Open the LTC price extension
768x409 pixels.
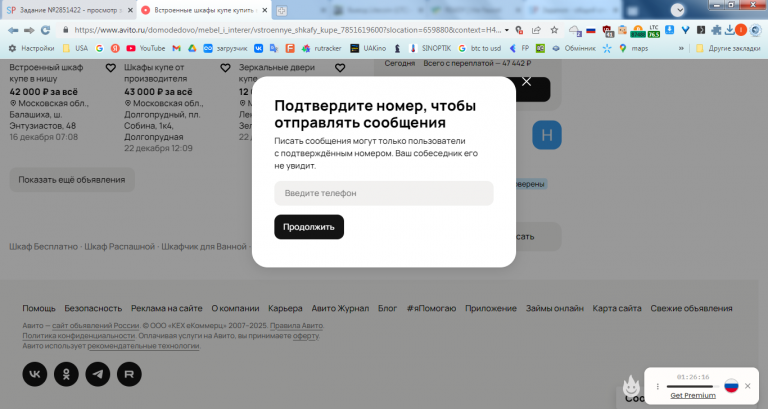[653, 31]
